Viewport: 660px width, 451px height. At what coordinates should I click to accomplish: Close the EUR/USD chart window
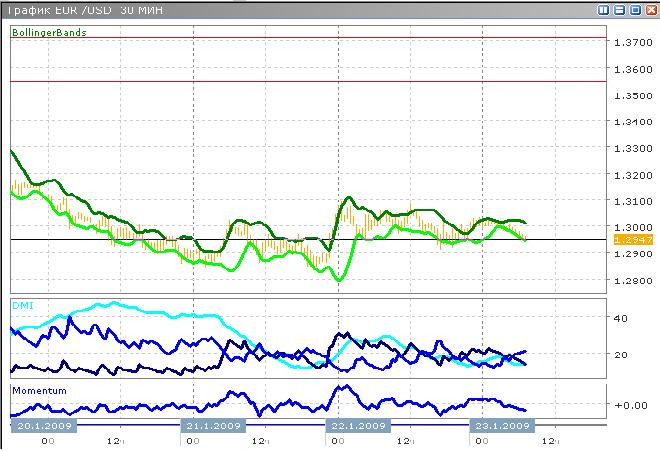click(649, 9)
